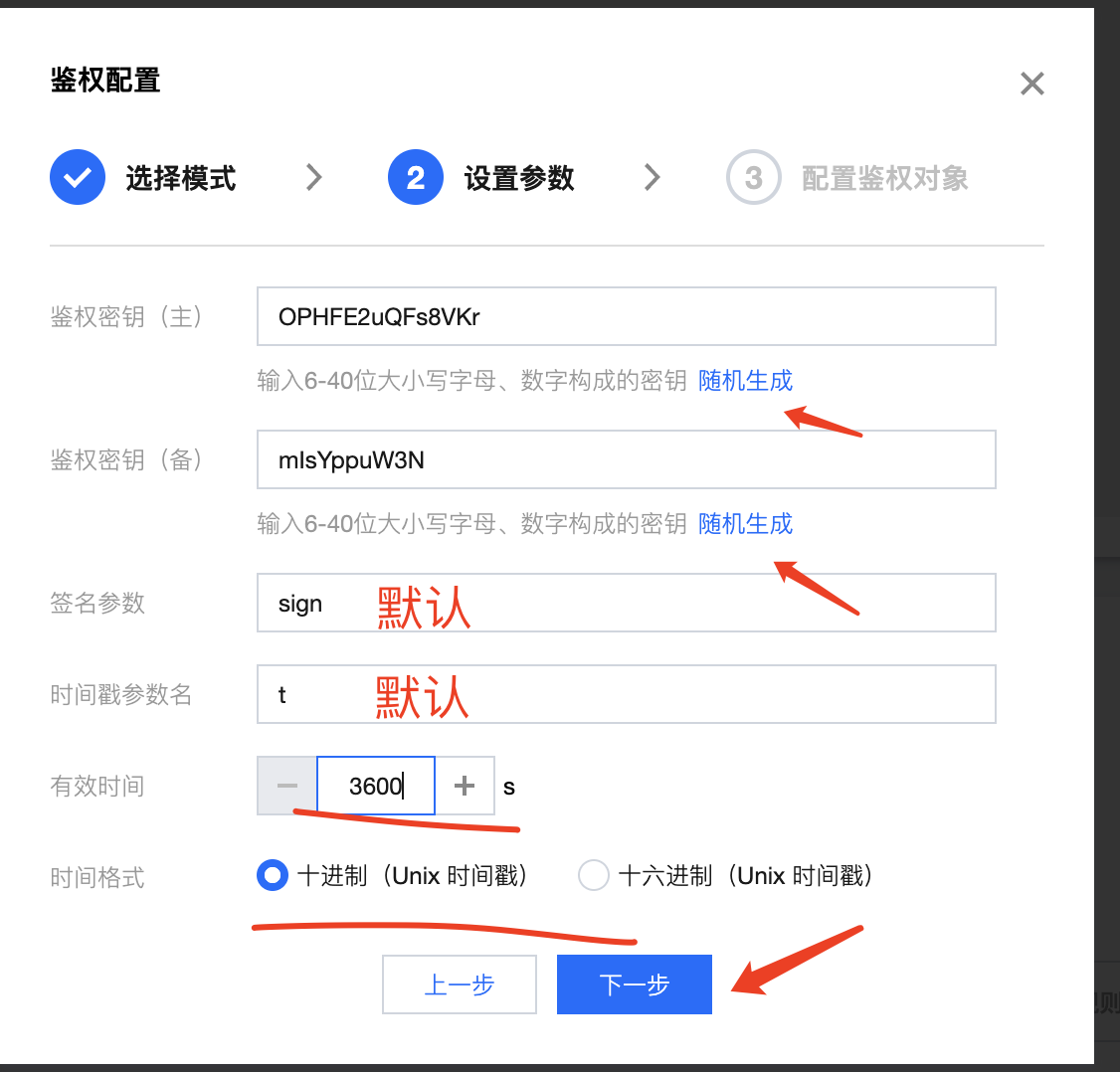Increase valid time with plus button

(465, 786)
